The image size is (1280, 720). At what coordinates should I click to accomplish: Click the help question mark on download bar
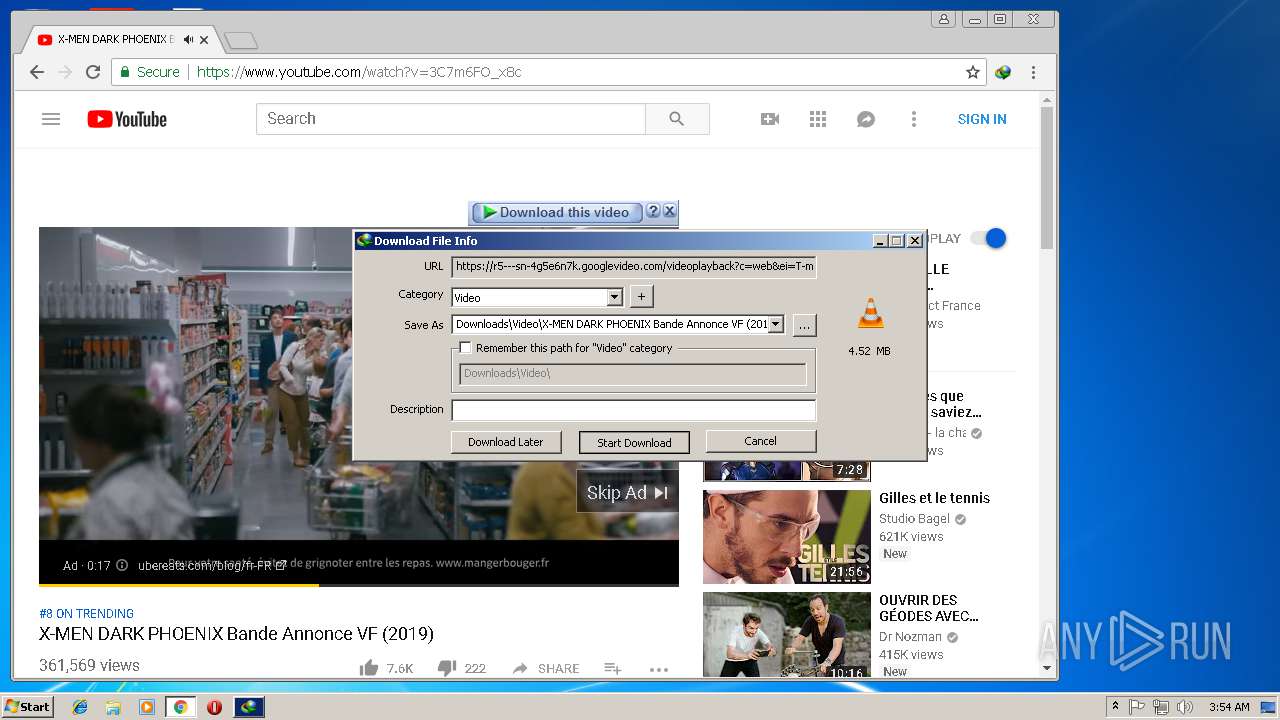tap(653, 211)
